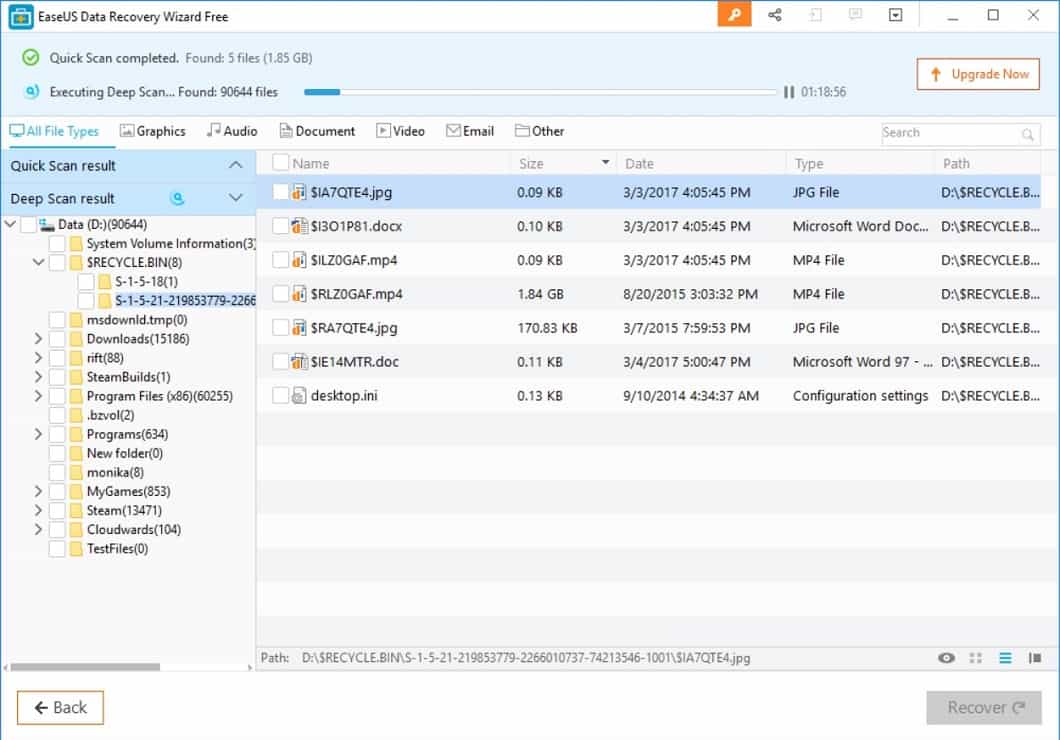The height and width of the screenshot is (740, 1060).
Task: Check the TestFiles(0) folder checkbox
Action: [x=57, y=549]
